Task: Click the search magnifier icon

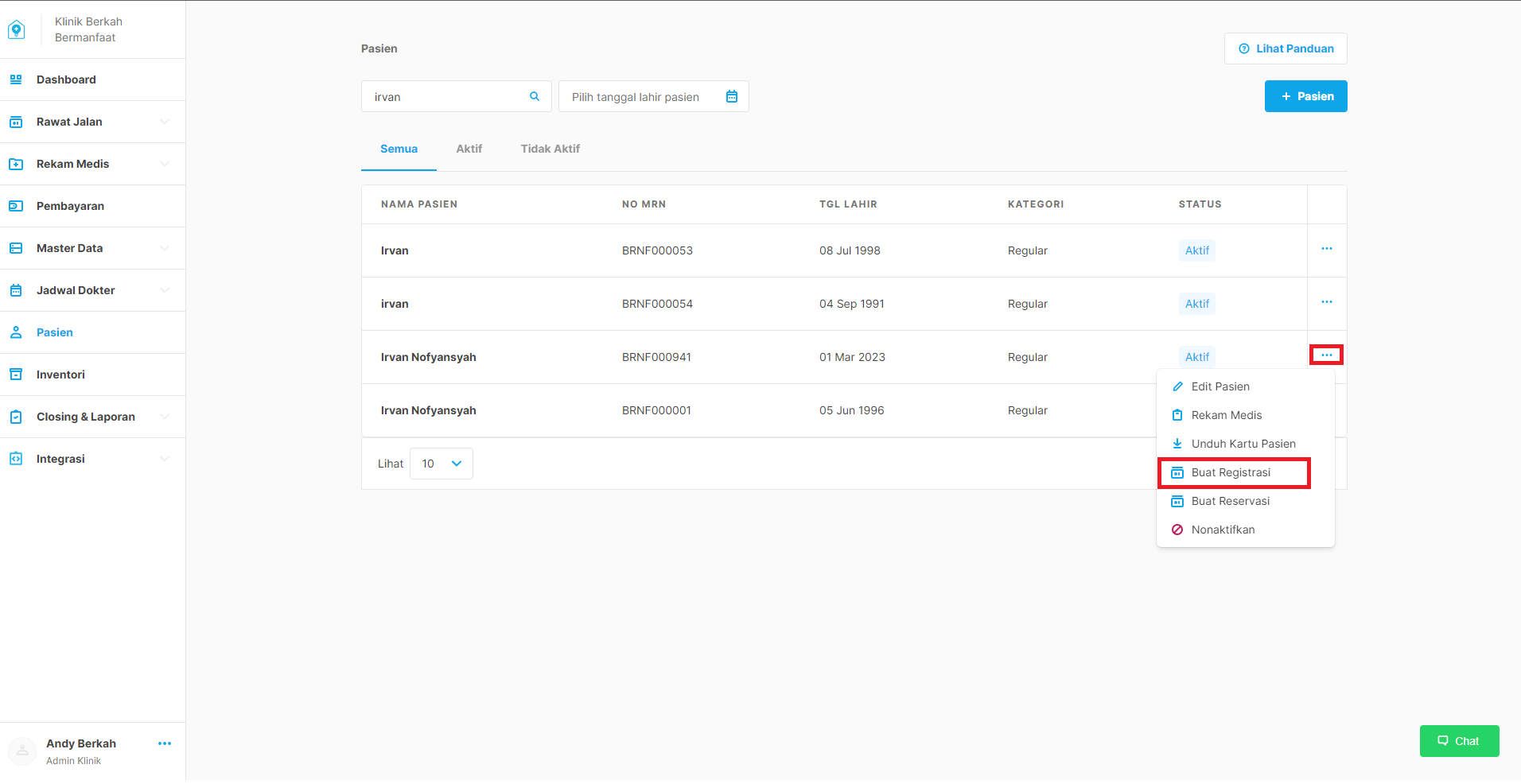Action: (535, 96)
